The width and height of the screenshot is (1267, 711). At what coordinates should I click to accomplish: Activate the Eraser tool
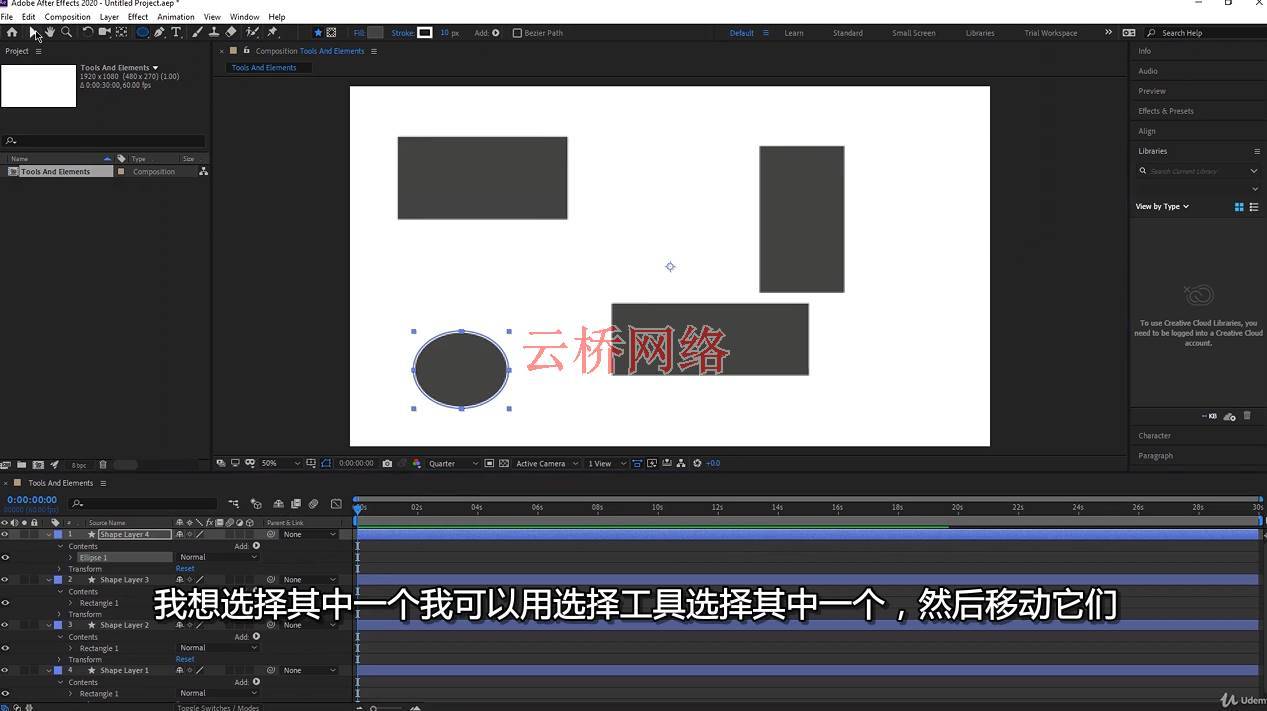pyautogui.click(x=231, y=32)
